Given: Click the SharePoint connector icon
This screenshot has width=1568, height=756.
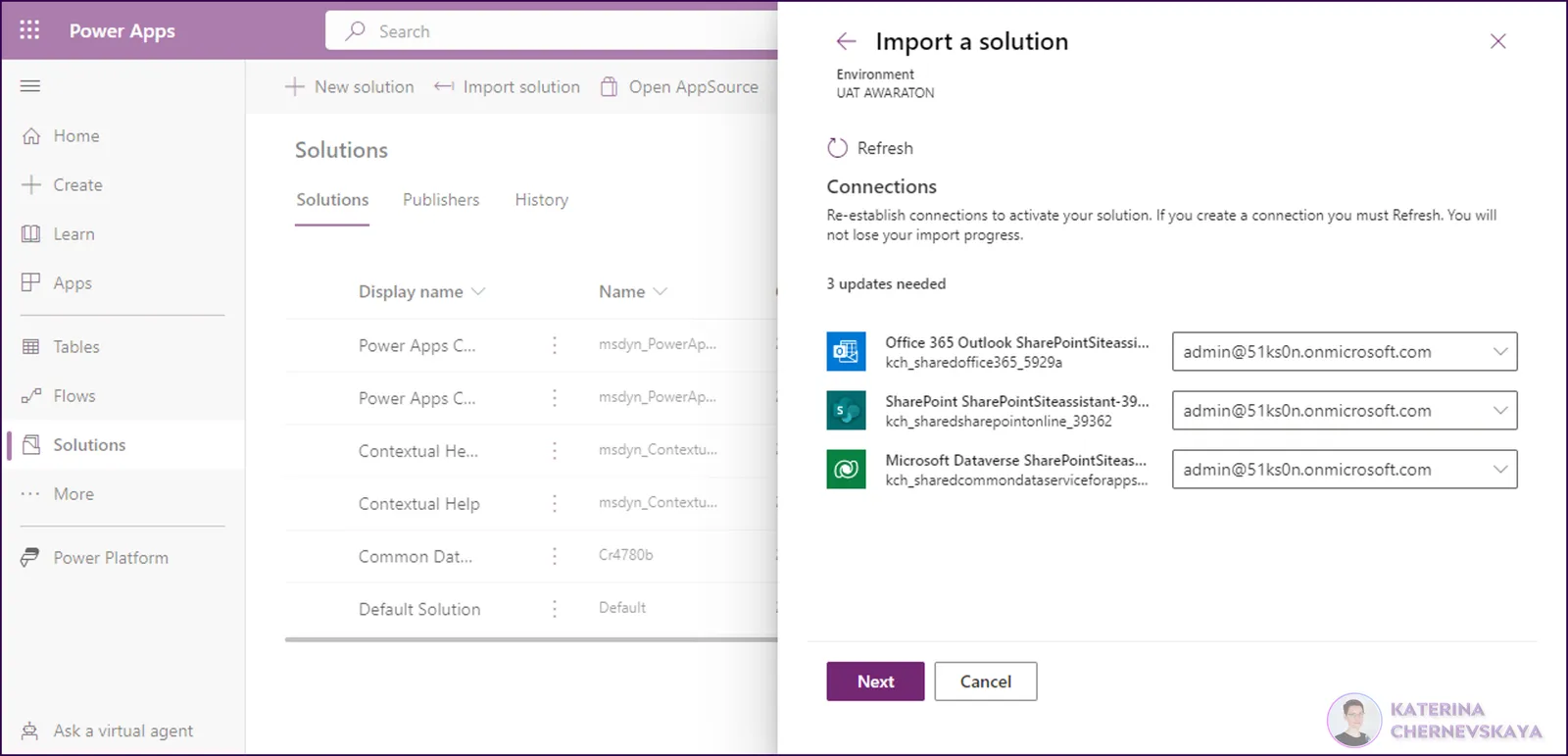Looking at the screenshot, I should [x=846, y=411].
